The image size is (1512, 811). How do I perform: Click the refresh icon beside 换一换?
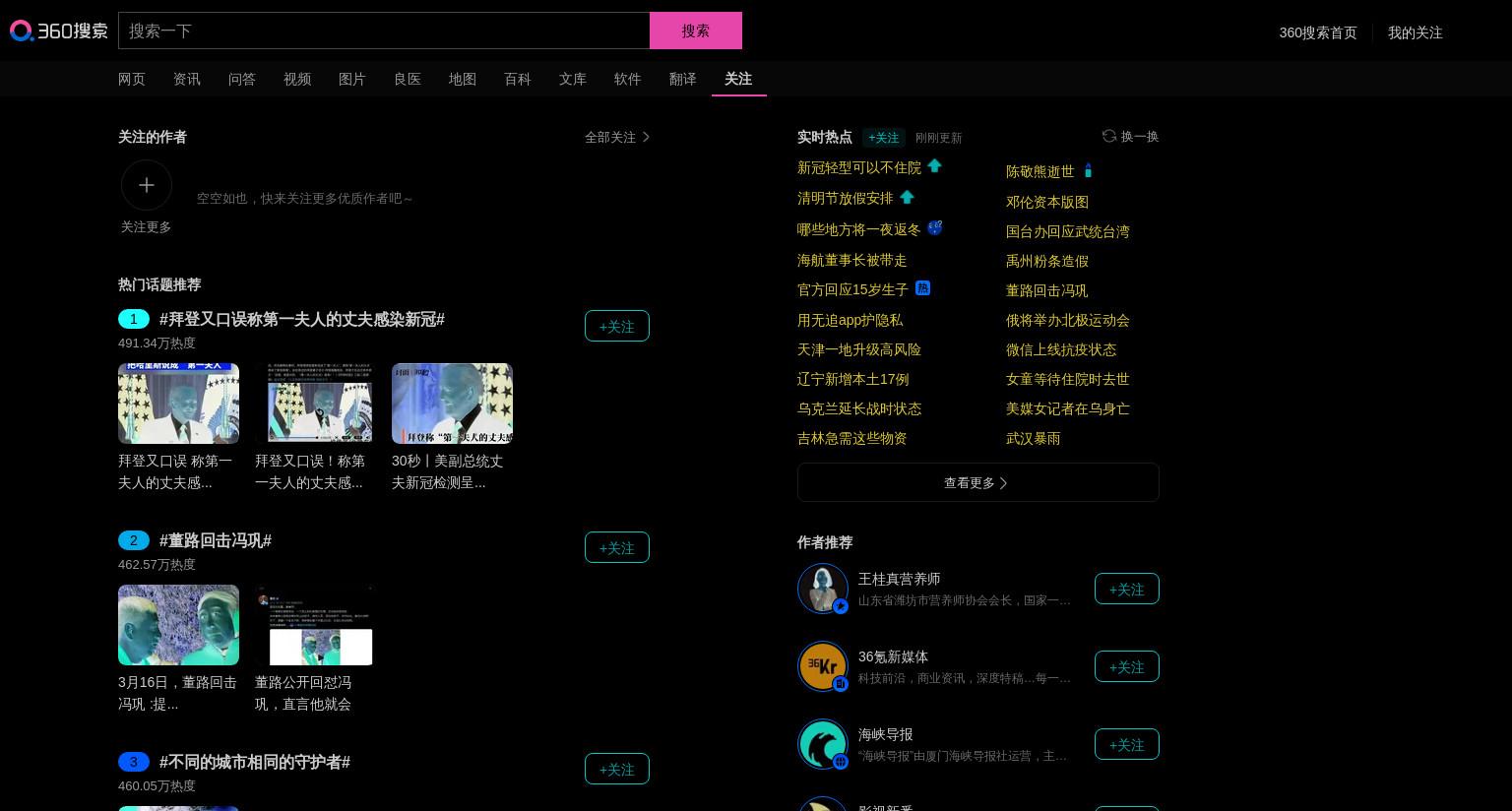1109,136
